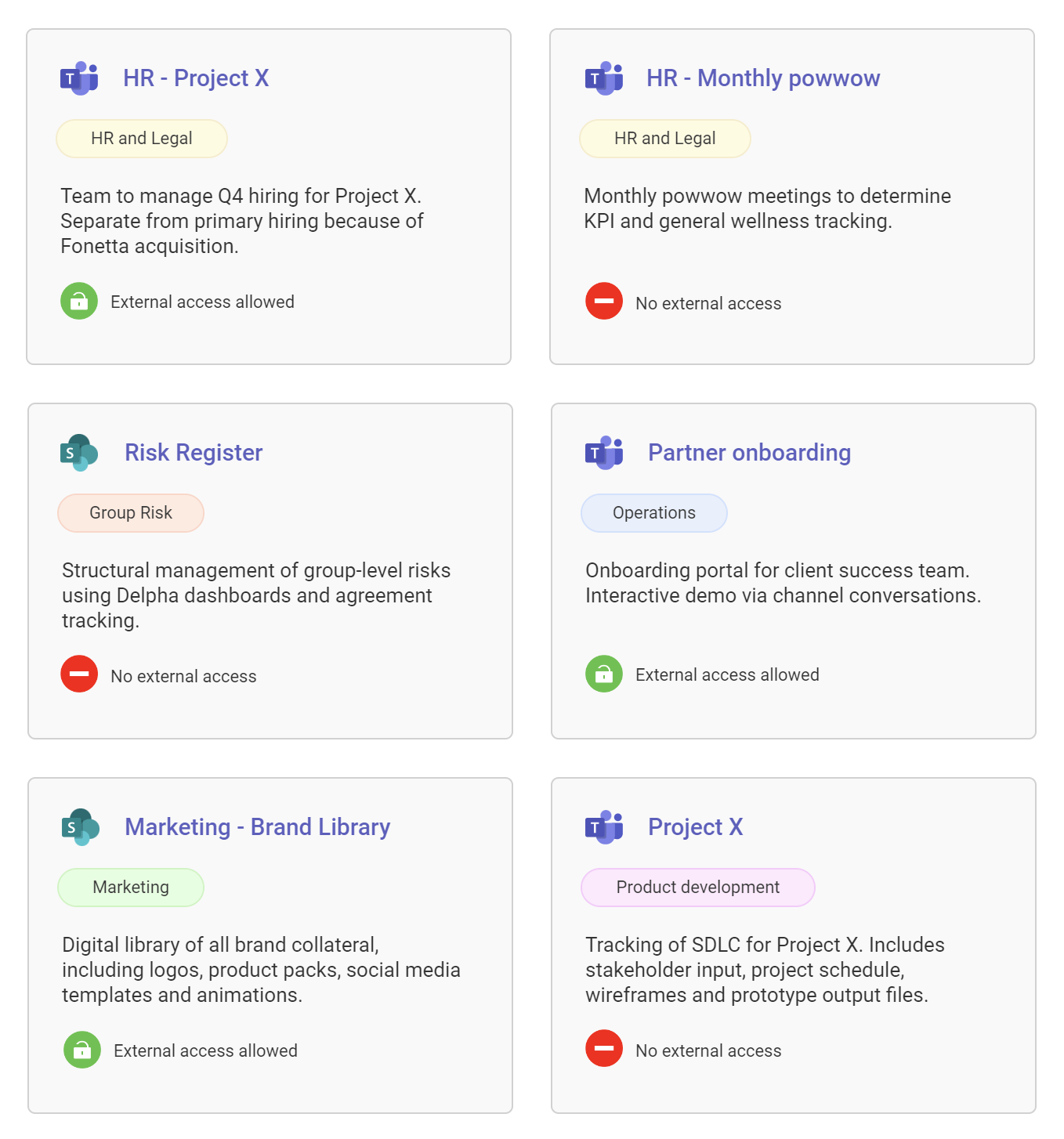Viewport: 1064px width, 1139px height.
Task: Click the Teams icon beside Partner onboarding
Action: [603, 453]
